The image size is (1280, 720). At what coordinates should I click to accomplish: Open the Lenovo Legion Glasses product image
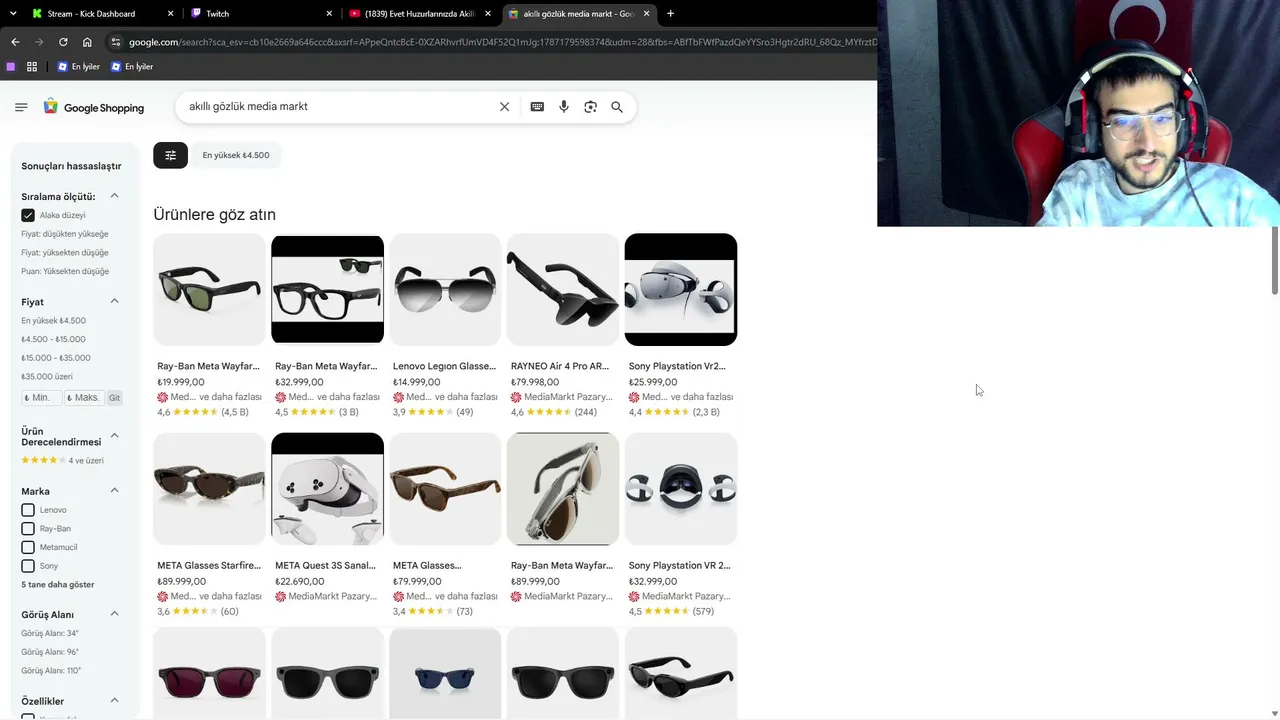tap(445, 289)
